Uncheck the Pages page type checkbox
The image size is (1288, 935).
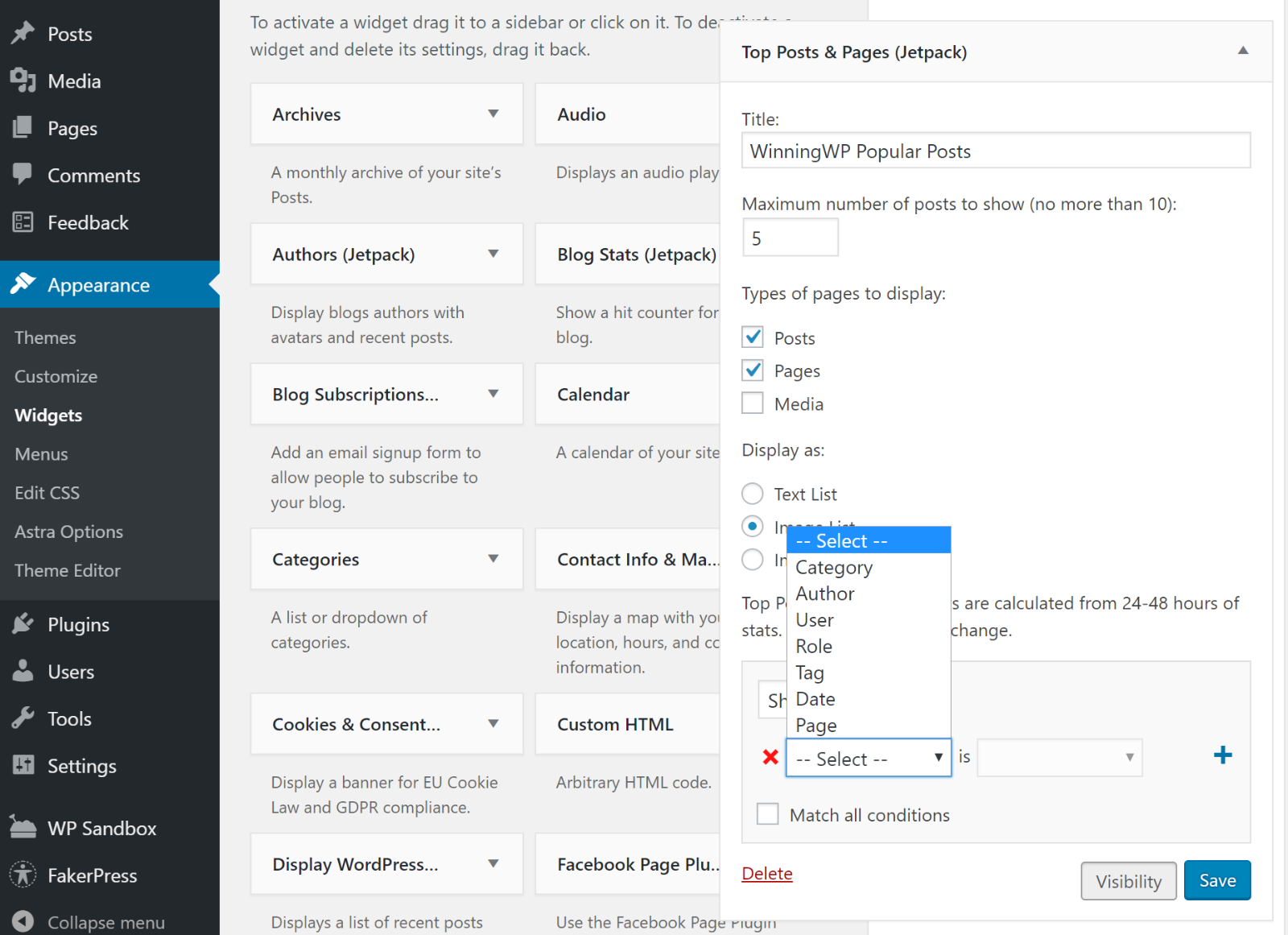pos(753,370)
